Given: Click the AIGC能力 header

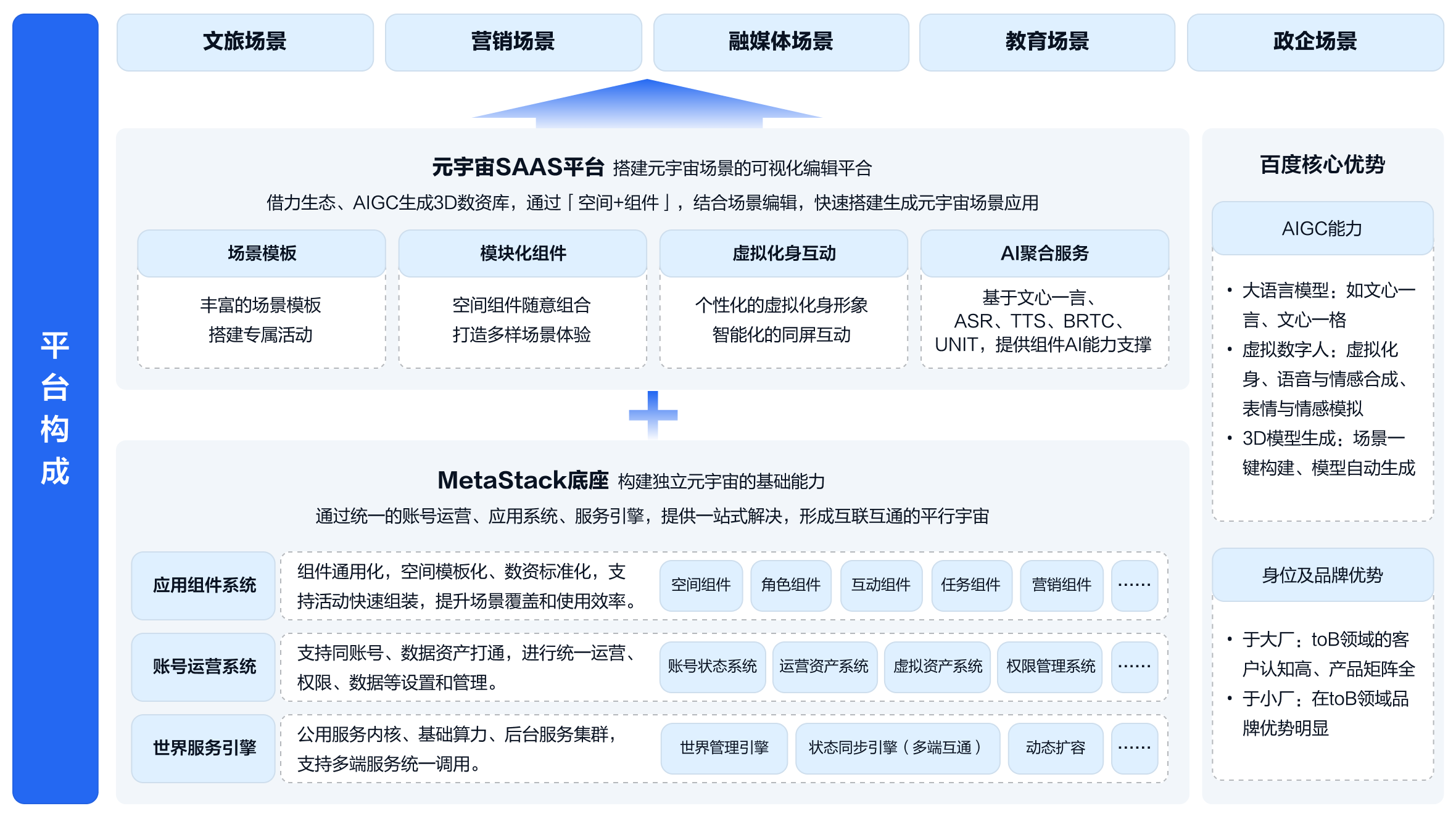Looking at the screenshot, I should (1322, 229).
